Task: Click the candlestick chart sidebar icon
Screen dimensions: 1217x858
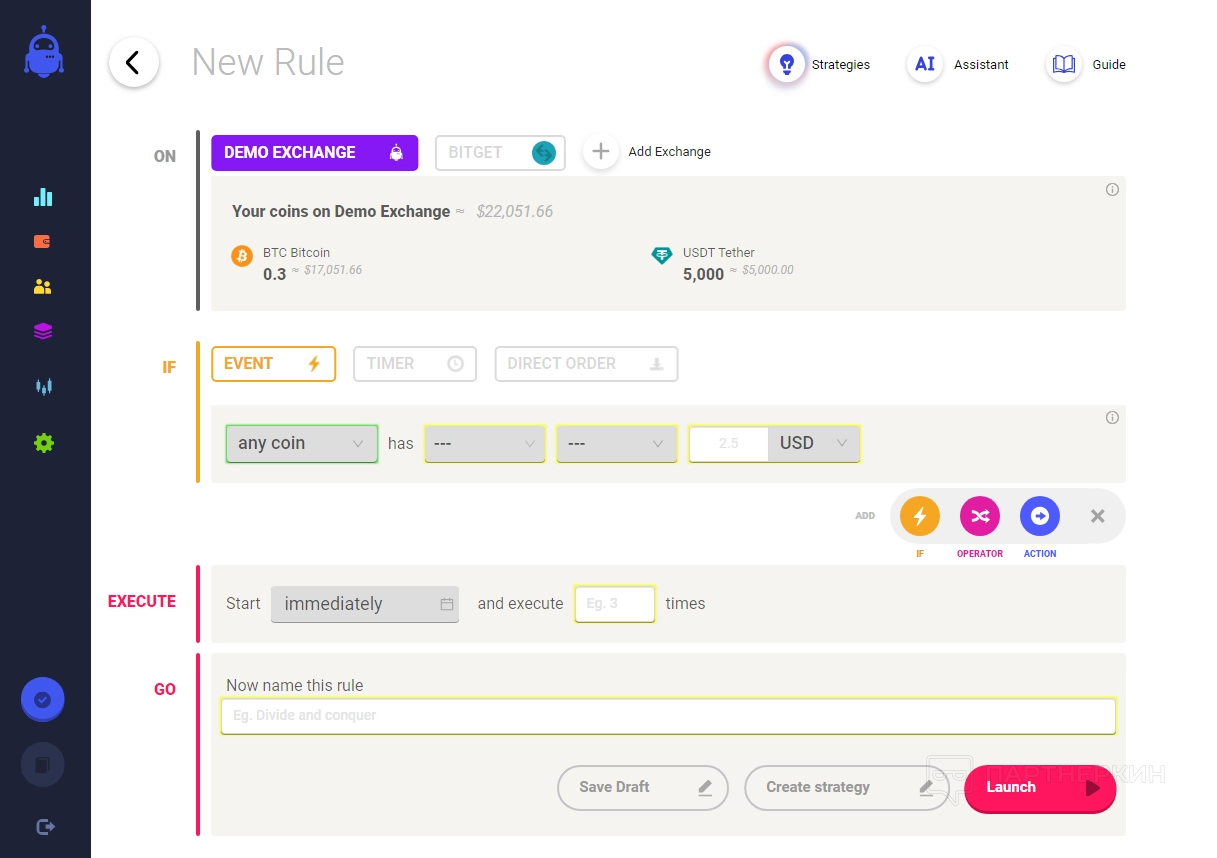Action: coord(43,386)
